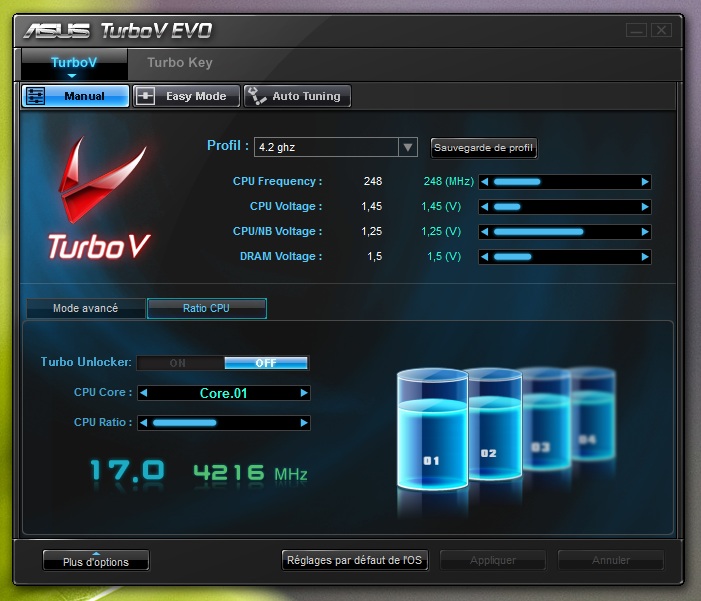Click Réglages par défaut de l'OS
The width and height of the screenshot is (701, 601).
[355, 560]
